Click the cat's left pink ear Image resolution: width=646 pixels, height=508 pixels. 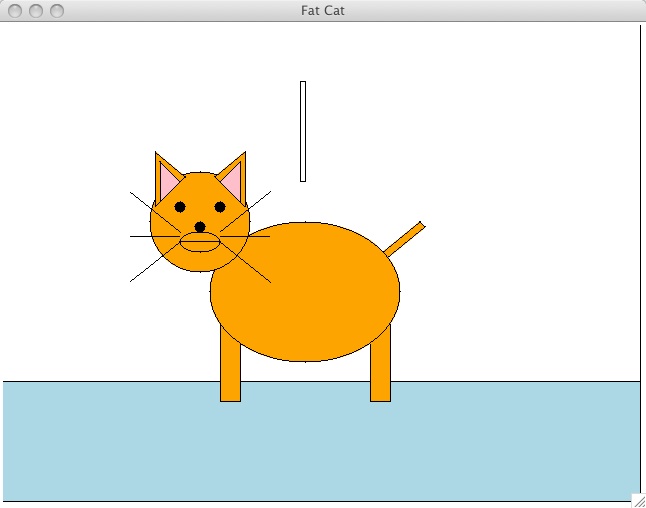point(168,180)
